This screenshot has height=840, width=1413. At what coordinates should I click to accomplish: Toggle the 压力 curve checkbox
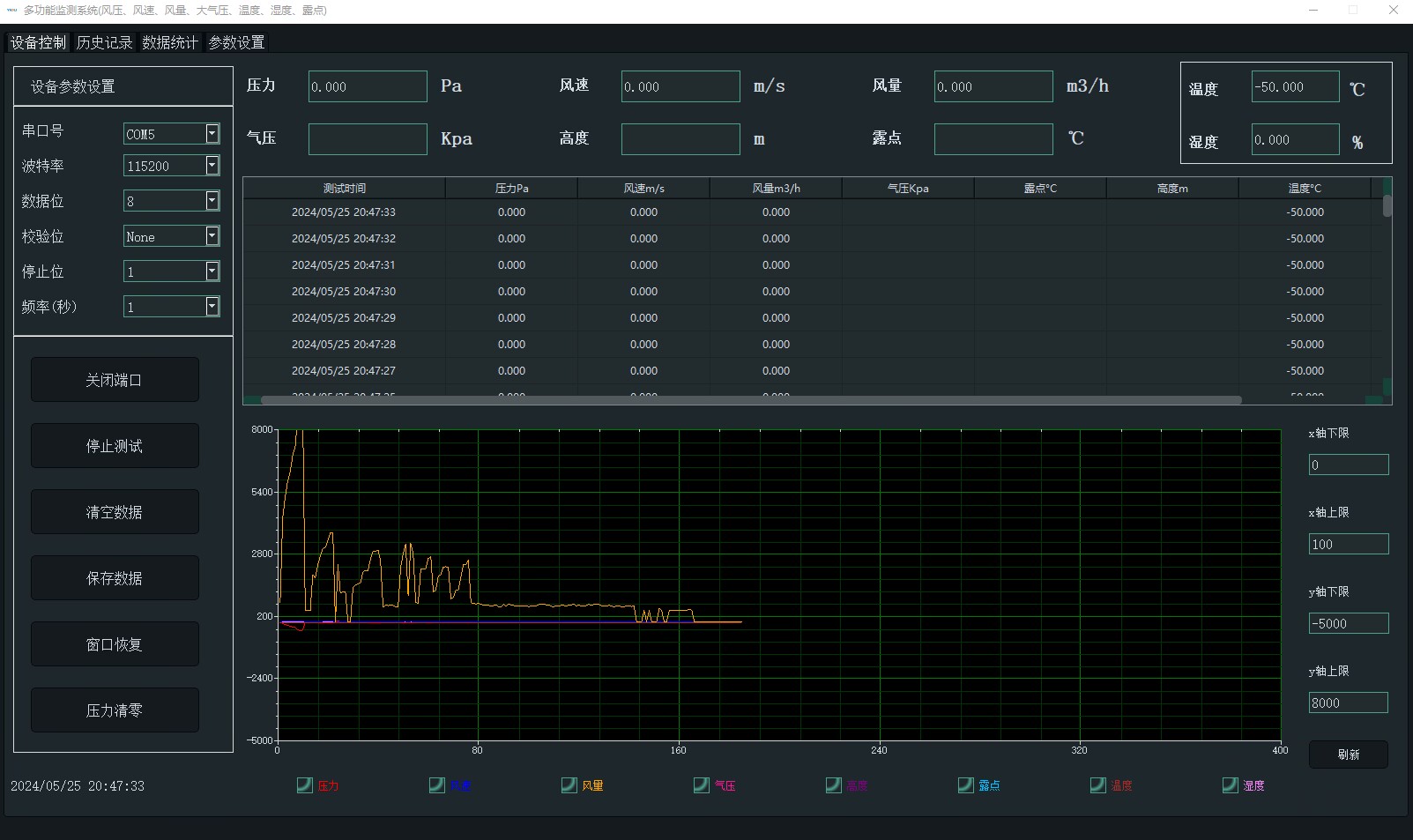pos(305,785)
